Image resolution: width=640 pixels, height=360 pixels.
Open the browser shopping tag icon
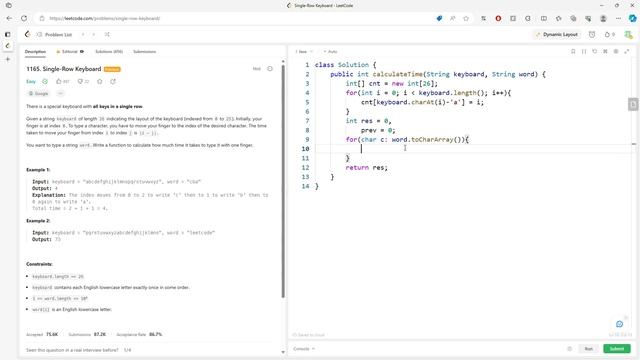pyautogui.click(x=439, y=18)
